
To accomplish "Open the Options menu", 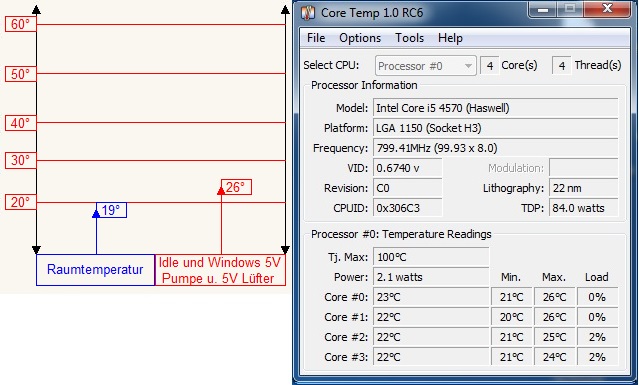I will [360, 38].
